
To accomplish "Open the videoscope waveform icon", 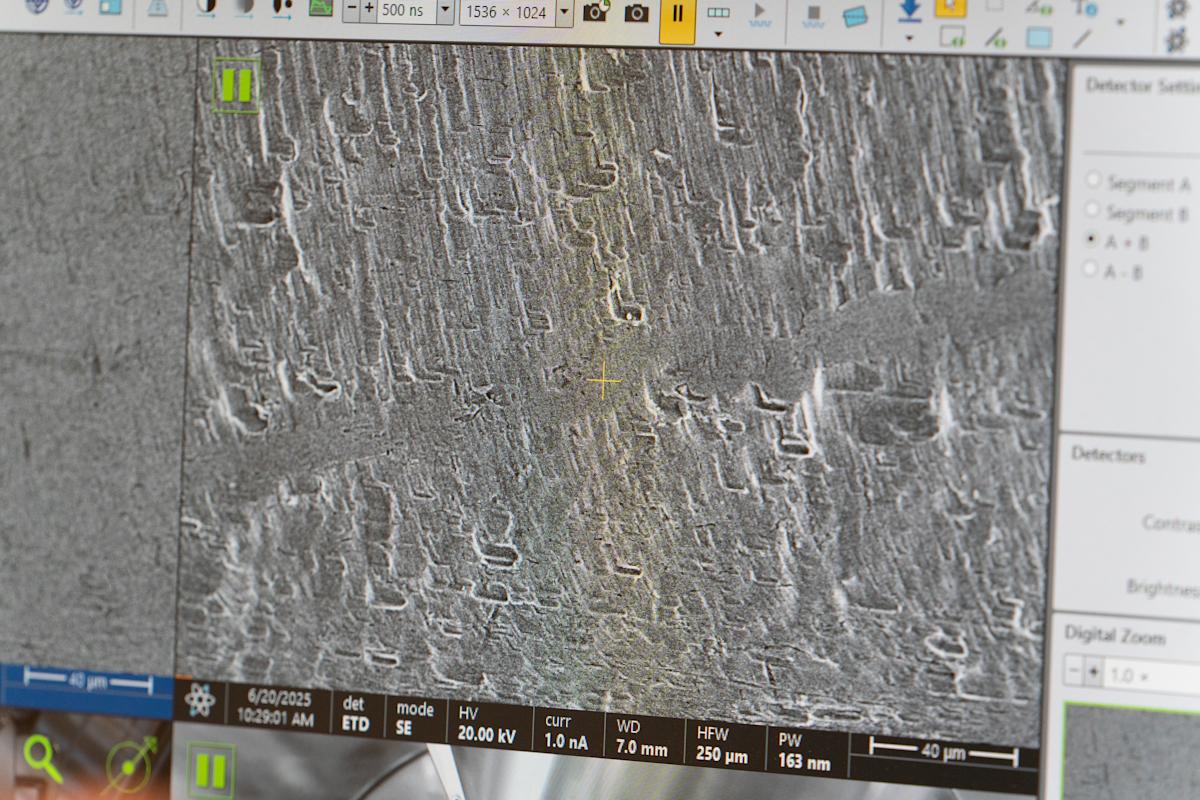I will click(320, 7).
